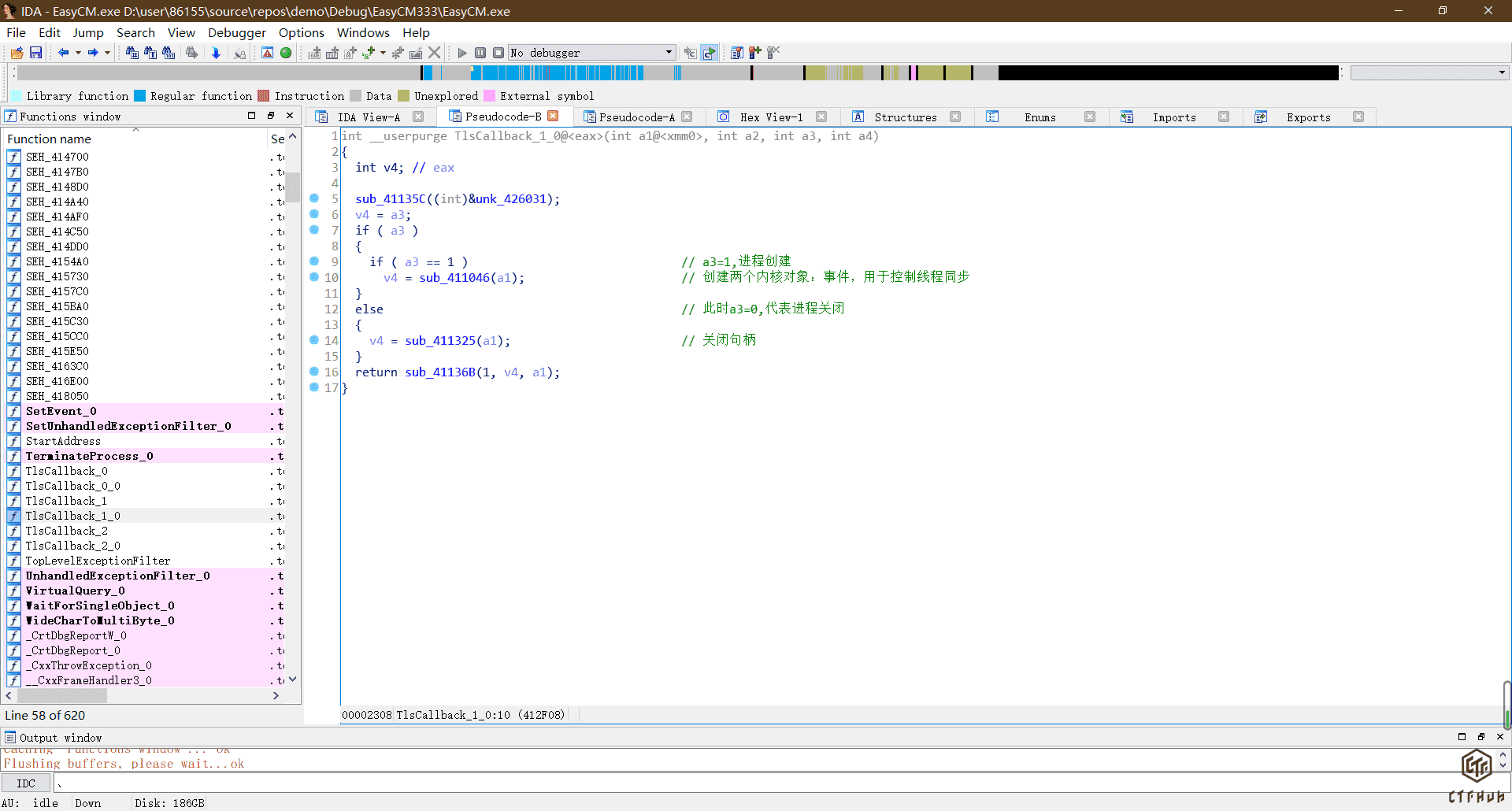Open the Debugger menu
This screenshot has height=811, width=1512.
click(x=236, y=32)
